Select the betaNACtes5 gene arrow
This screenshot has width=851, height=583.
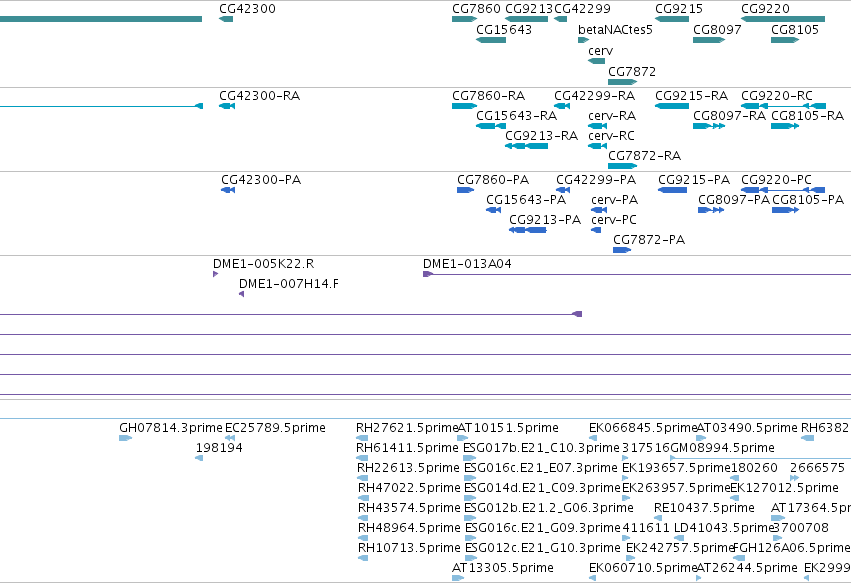pos(583,40)
